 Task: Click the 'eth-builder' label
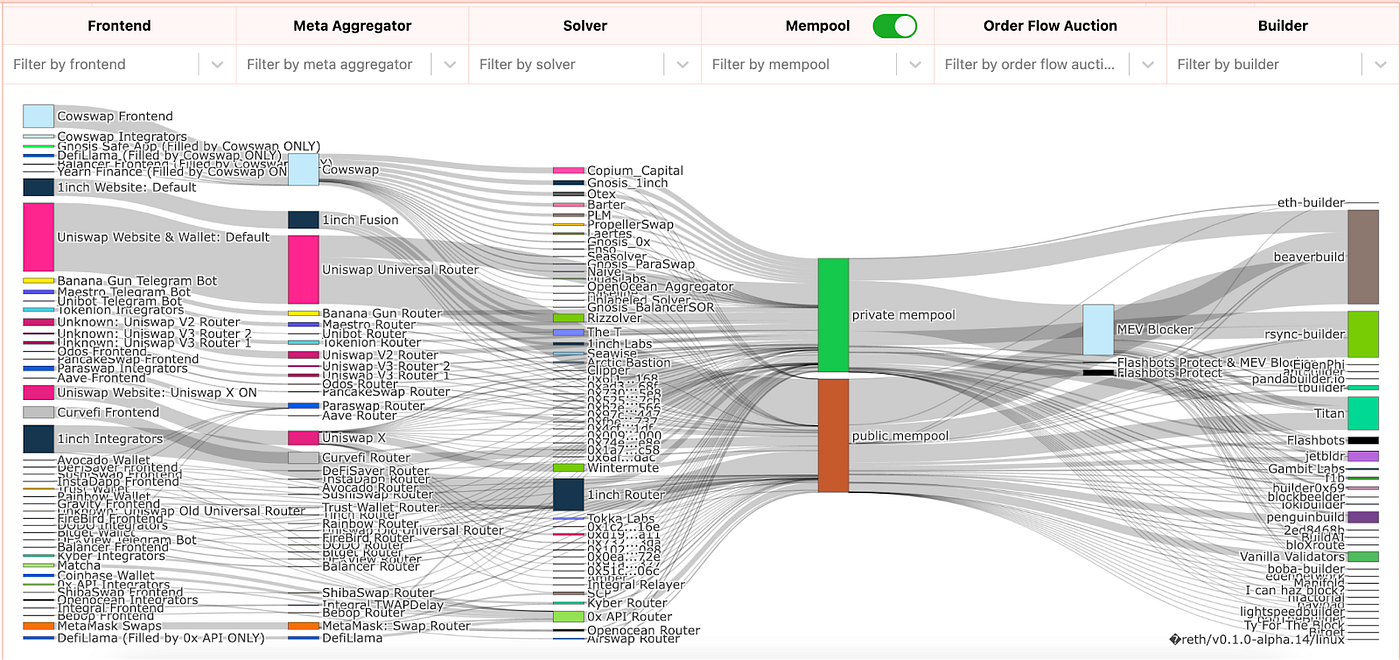point(1311,203)
